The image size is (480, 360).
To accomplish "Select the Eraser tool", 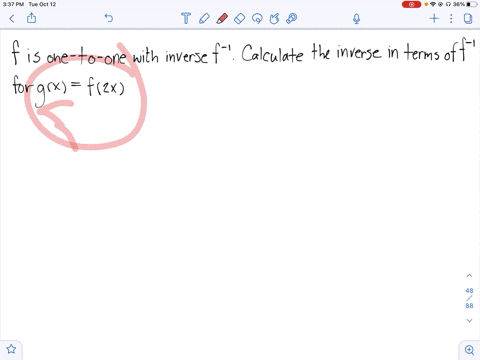I will point(240,18).
